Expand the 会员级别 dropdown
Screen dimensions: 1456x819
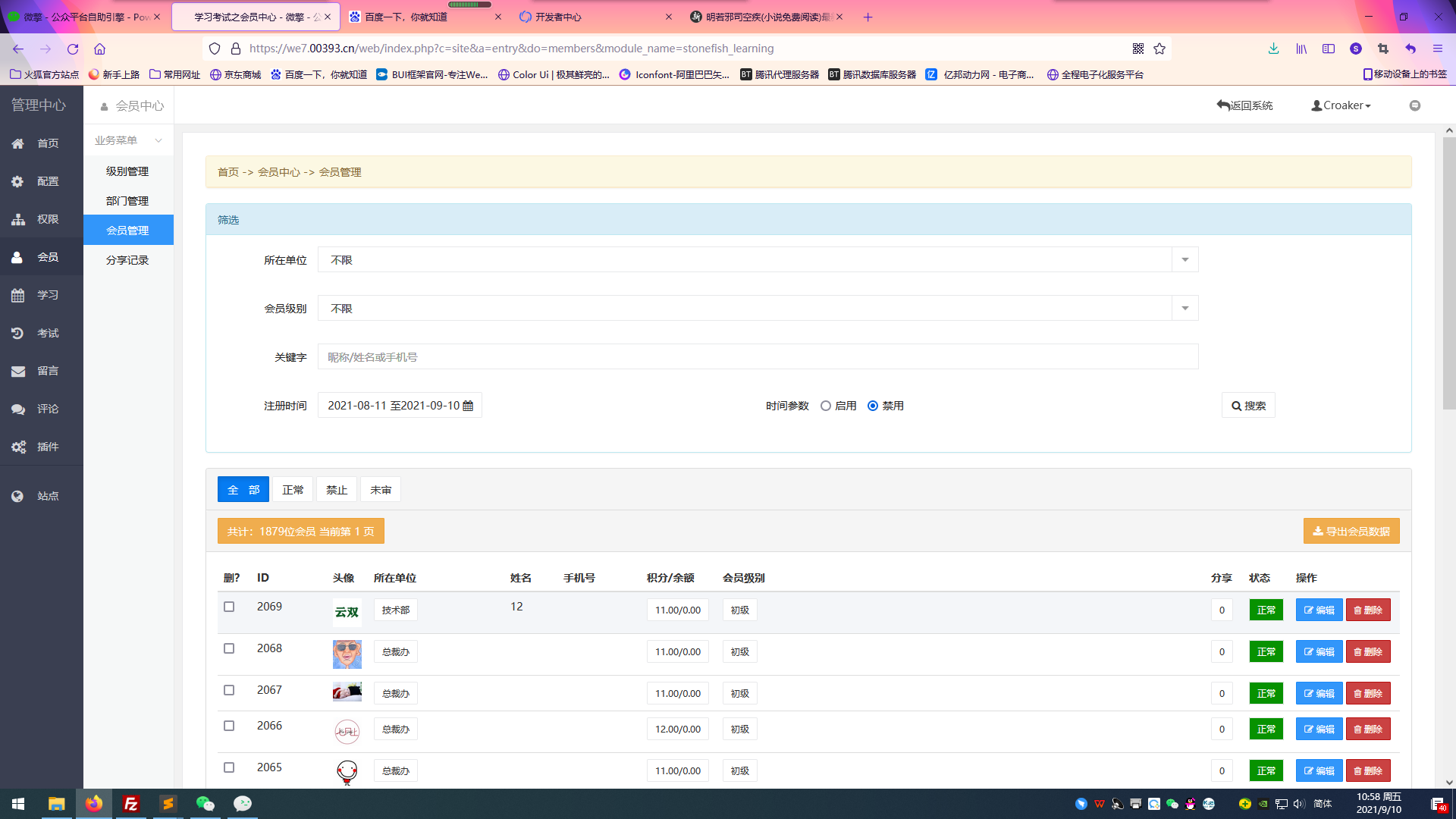coord(1185,309)
